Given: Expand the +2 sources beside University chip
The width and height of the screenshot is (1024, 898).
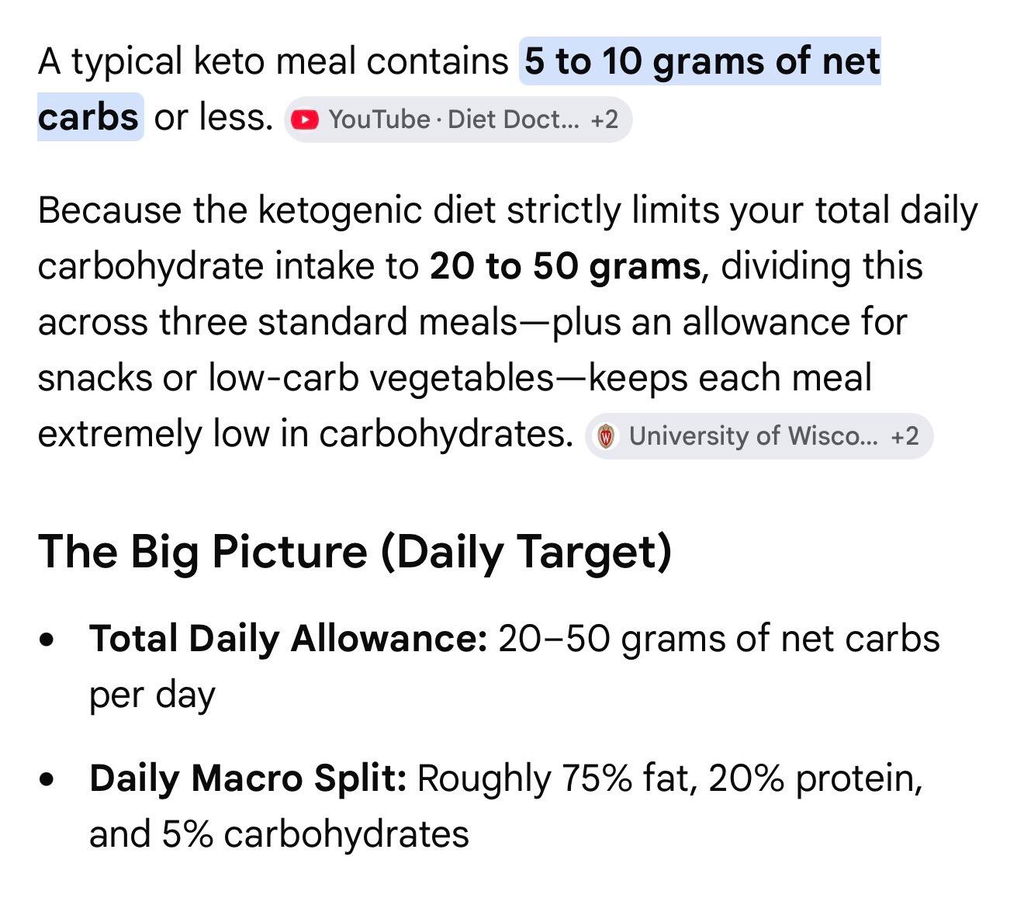Looking at the screenshot, I should [904, 436].
